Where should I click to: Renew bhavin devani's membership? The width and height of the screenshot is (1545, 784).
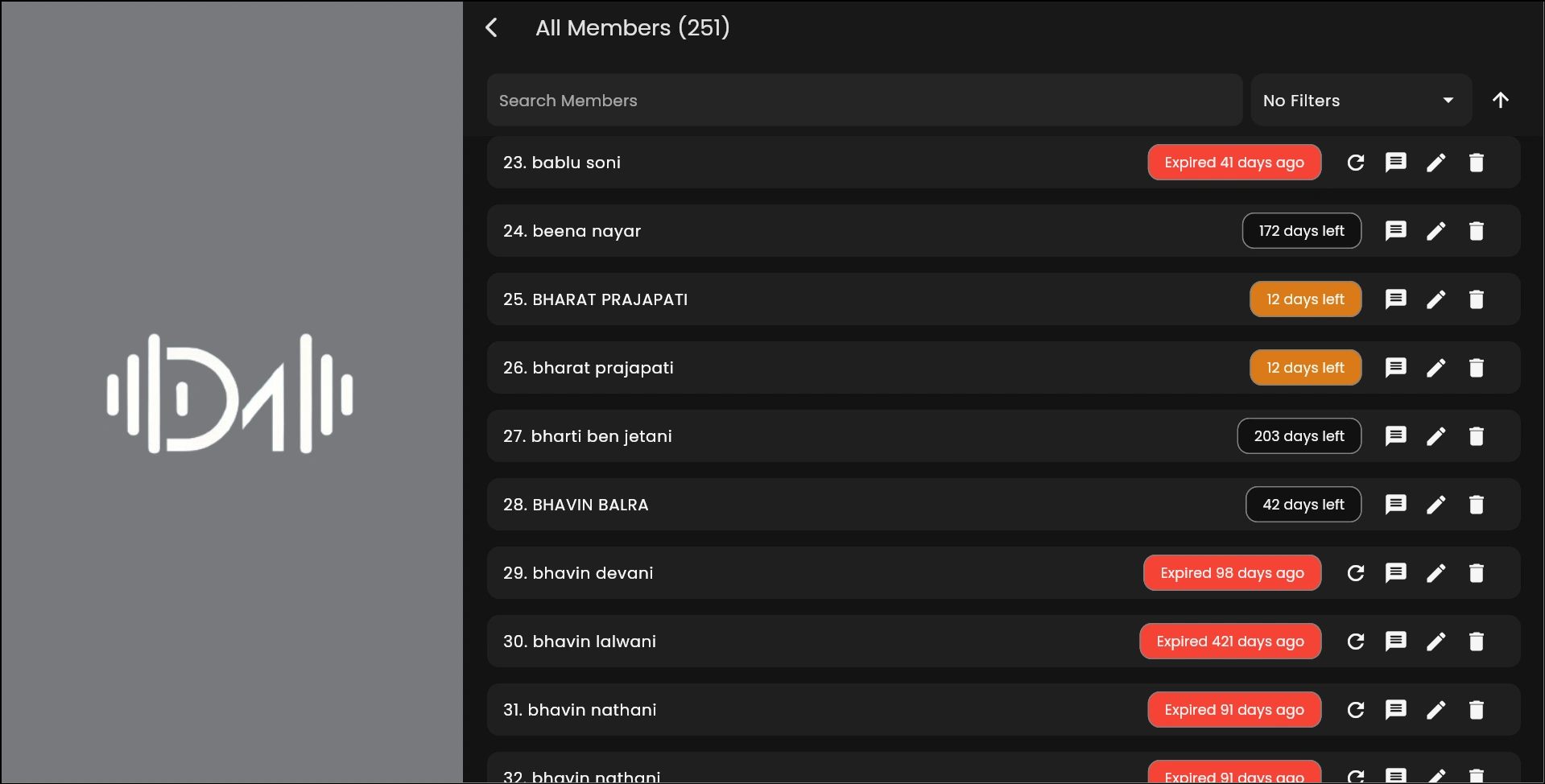click(1356, 573)
